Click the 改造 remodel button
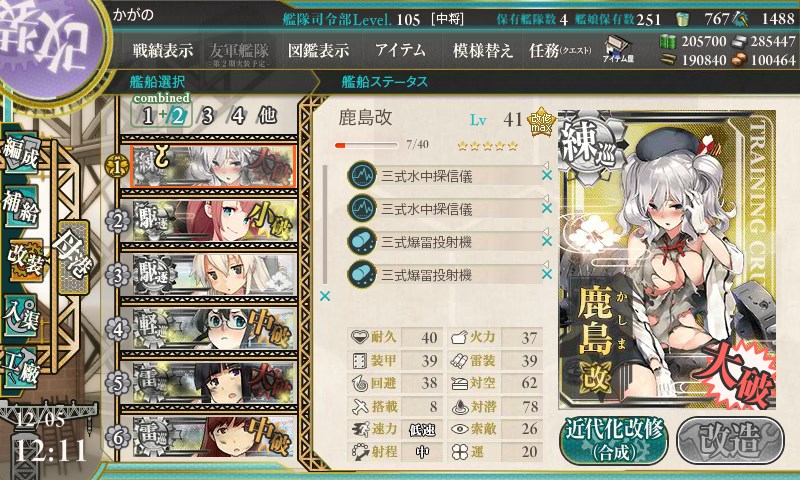This screenshot has height=480, width=800. click(730, 440)
